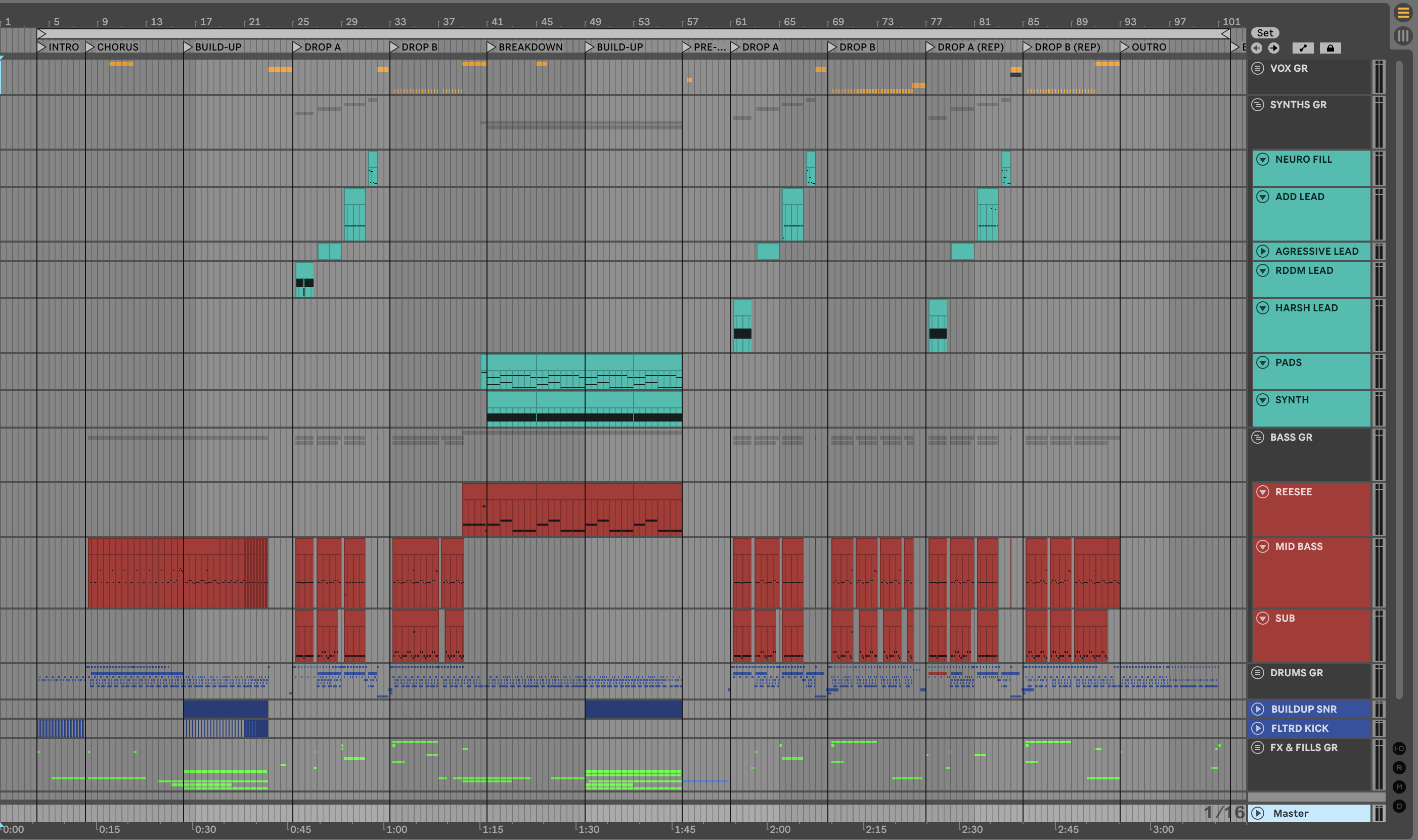Switch to Arrangement view with the orange selector
Screen dimensions: 1418x840
coord(1402,13)
